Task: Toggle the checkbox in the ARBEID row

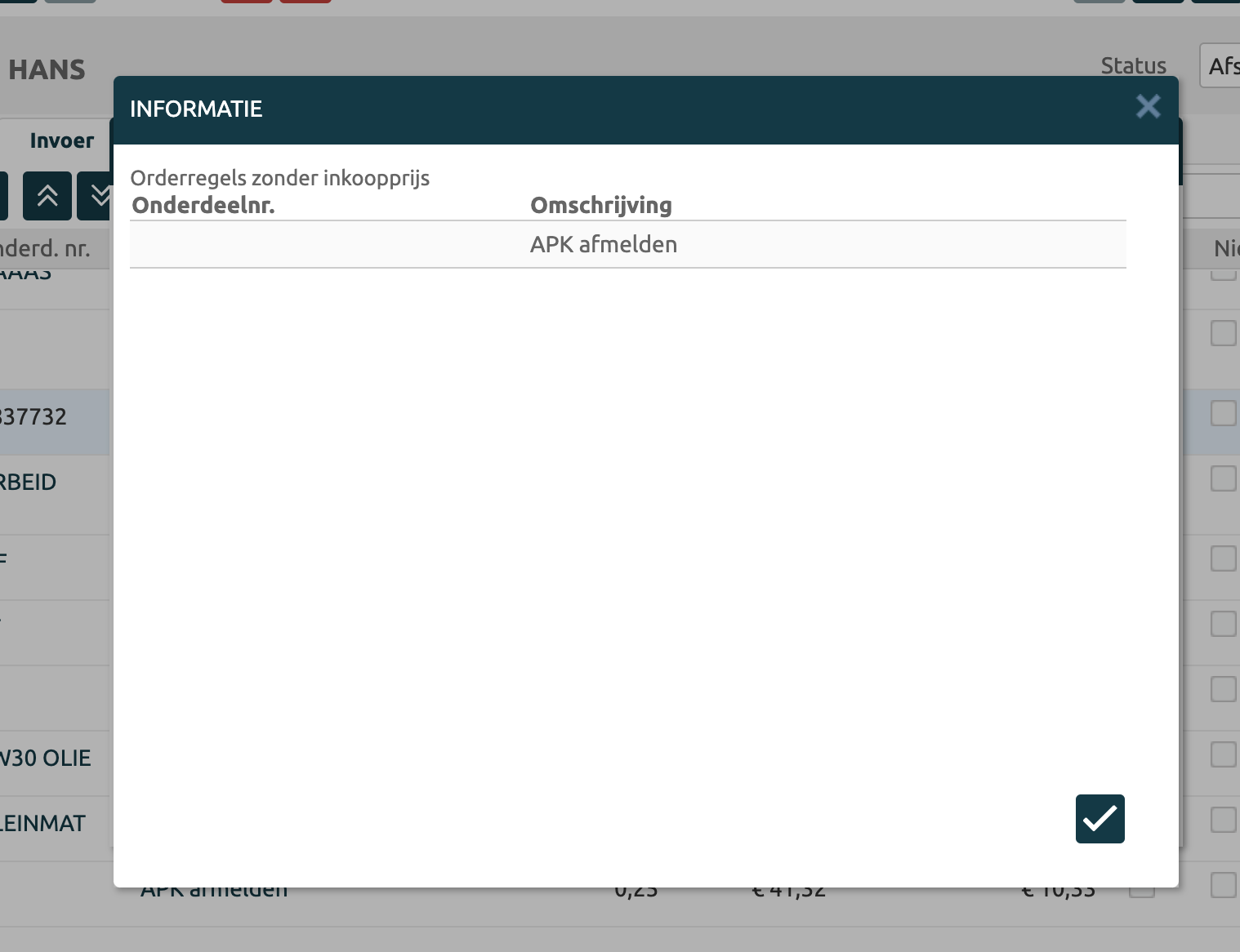Action: (1223, 478)
